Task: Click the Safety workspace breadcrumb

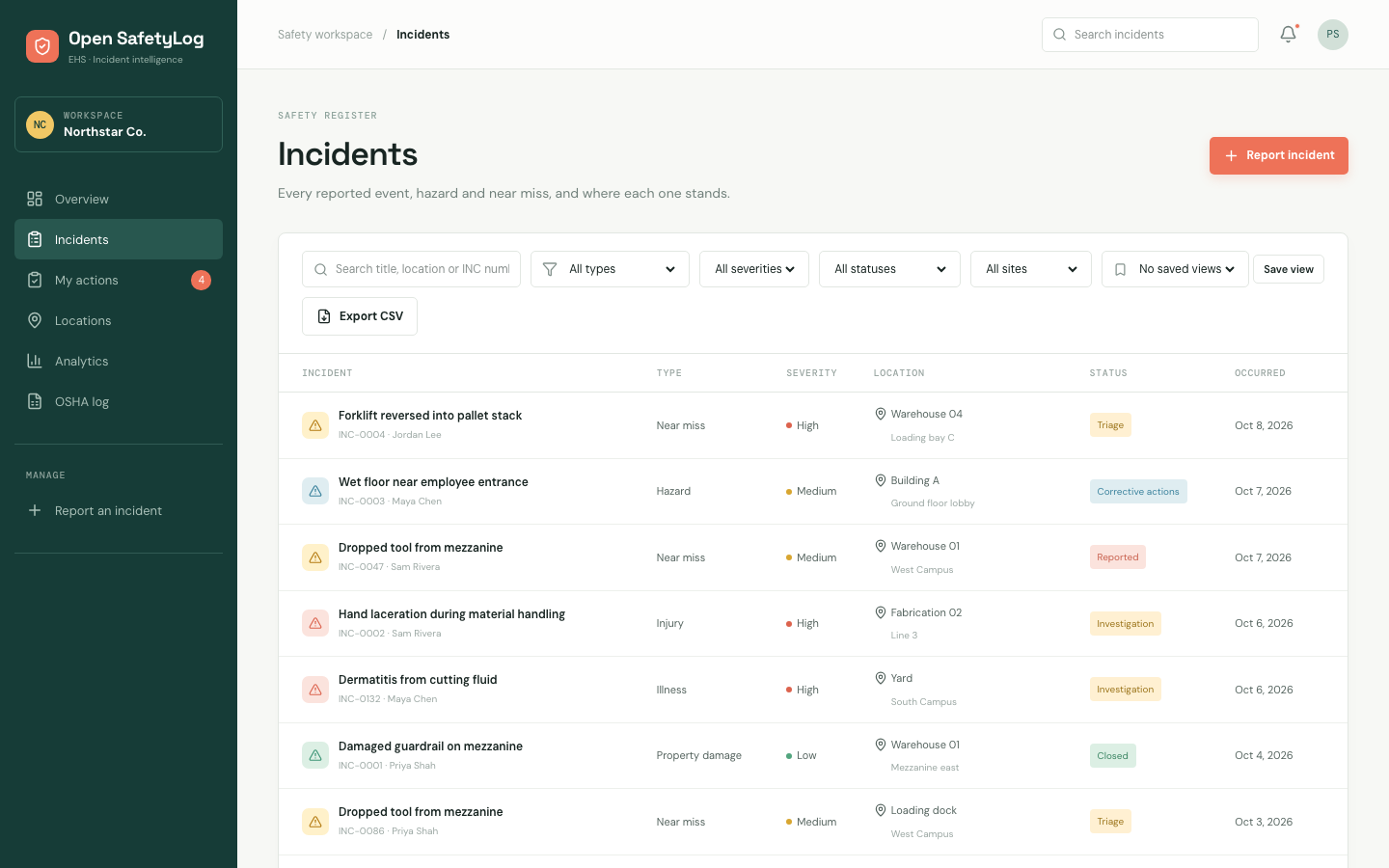Action: tap(325, 35)
